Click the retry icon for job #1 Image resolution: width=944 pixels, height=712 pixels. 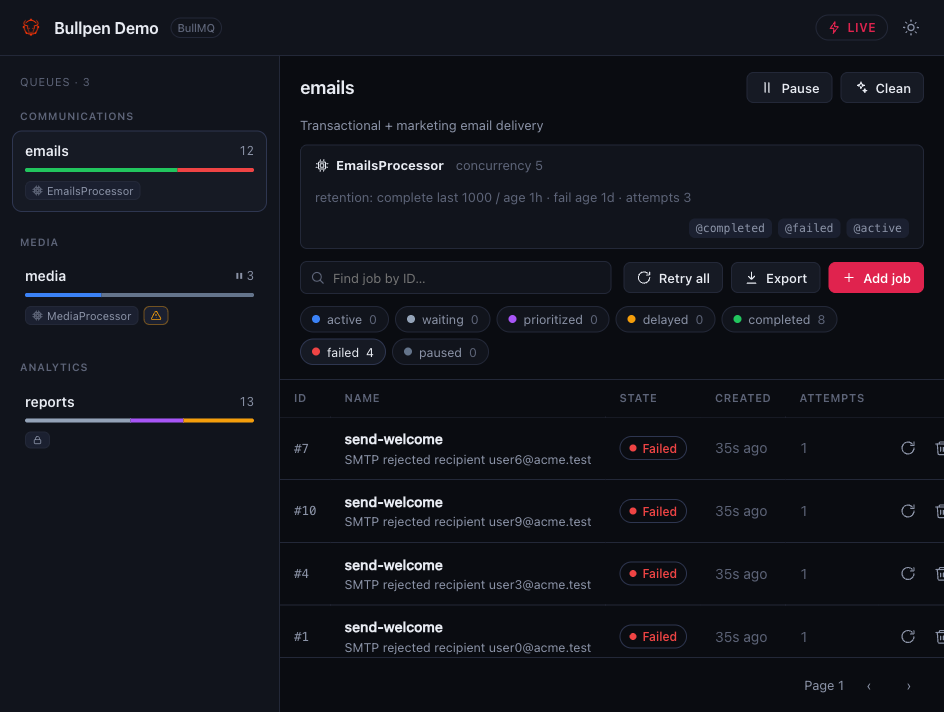[x=908, y=636]
